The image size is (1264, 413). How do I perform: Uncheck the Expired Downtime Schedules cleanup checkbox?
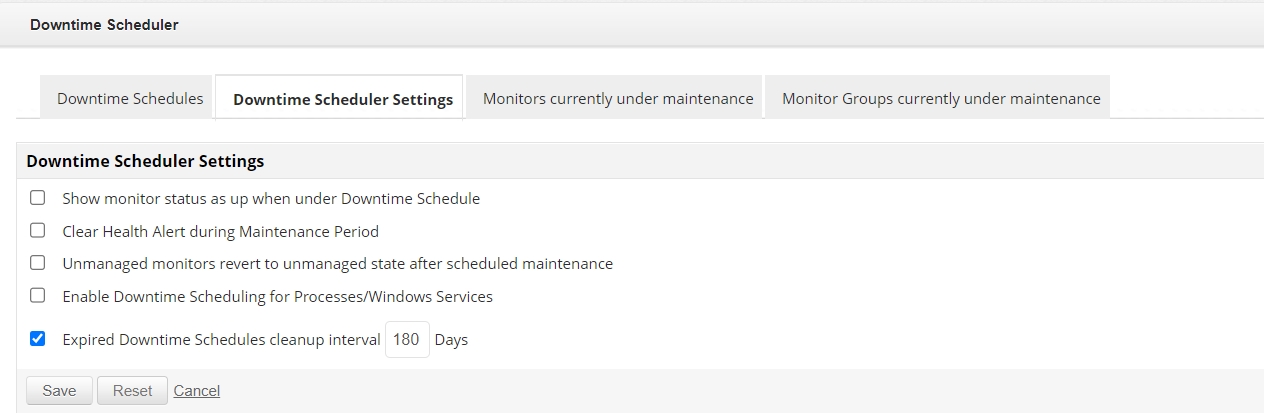pos(38,339)
